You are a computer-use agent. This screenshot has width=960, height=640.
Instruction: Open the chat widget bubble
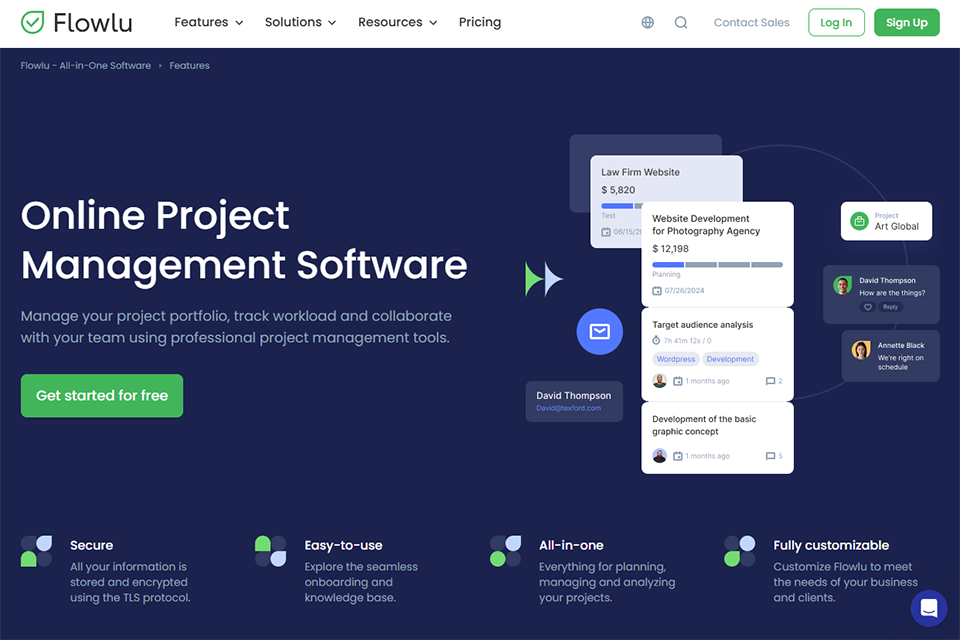(929, 608)
